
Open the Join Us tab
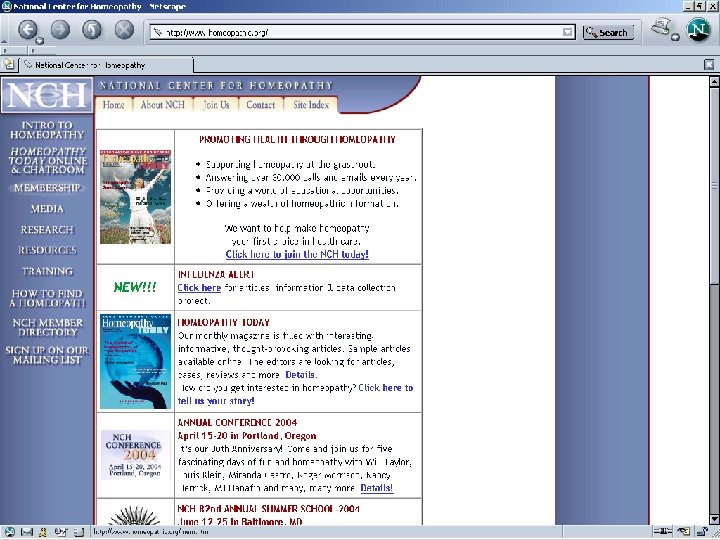coord(216,105)
